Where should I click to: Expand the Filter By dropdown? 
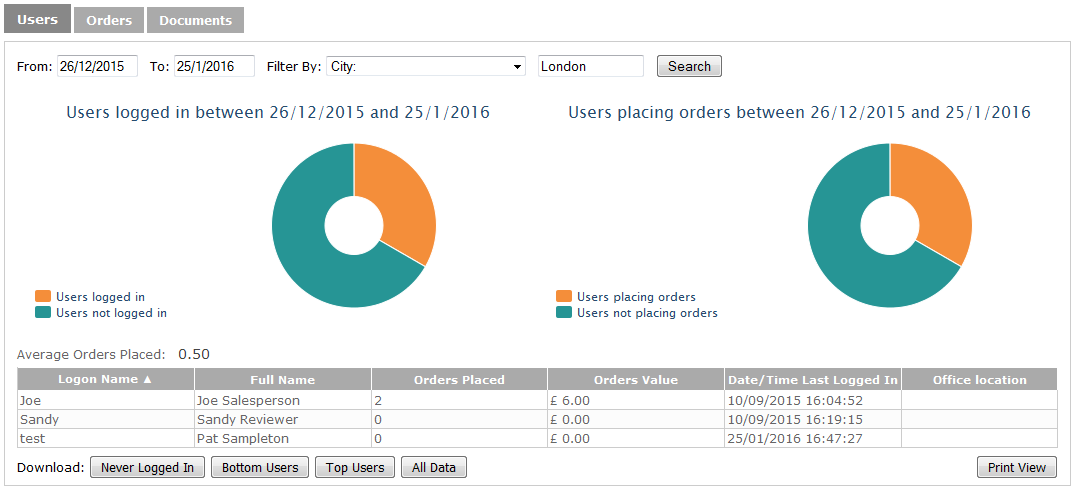(426, 66)
